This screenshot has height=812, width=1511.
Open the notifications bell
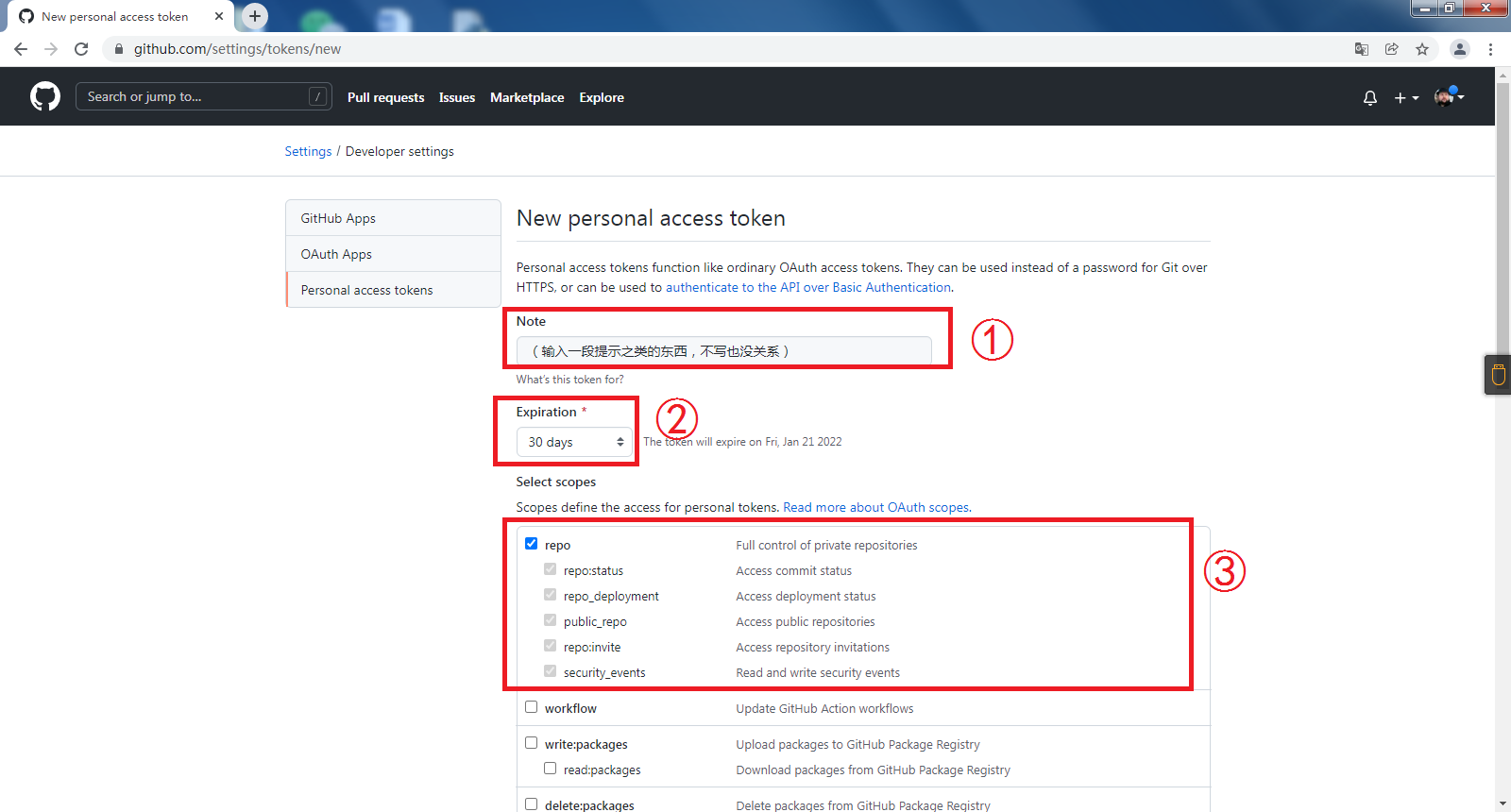(1370, 97)
